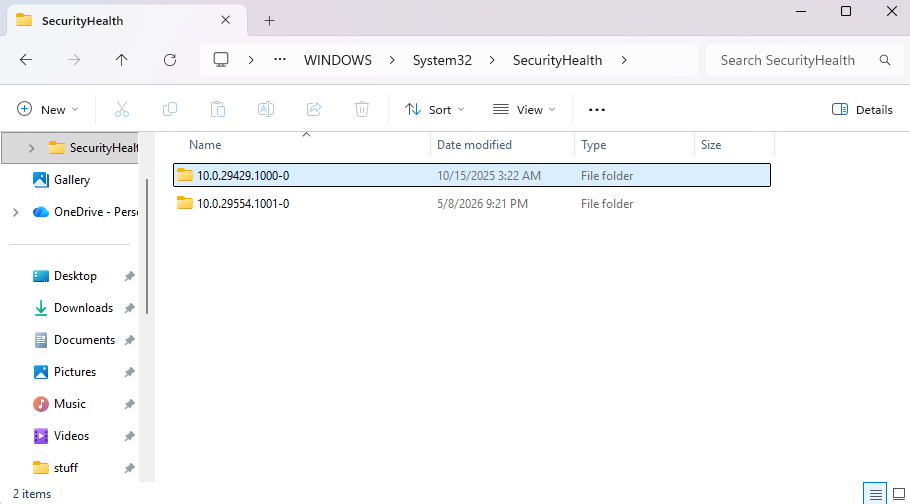Viewport: 910px width, 504px height.
Task: Click the Paste clipboard icon
Action: click(x=218, y=109)
